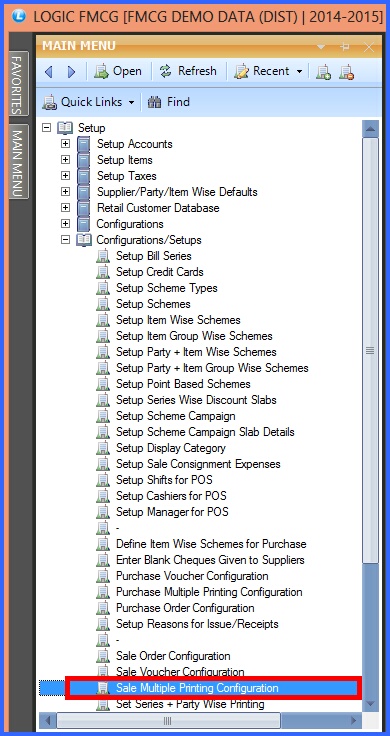The width and height of the screenshot is (390, 736).
Task: Click the Retail Customer Database folder icon
Action: (84, 207)
